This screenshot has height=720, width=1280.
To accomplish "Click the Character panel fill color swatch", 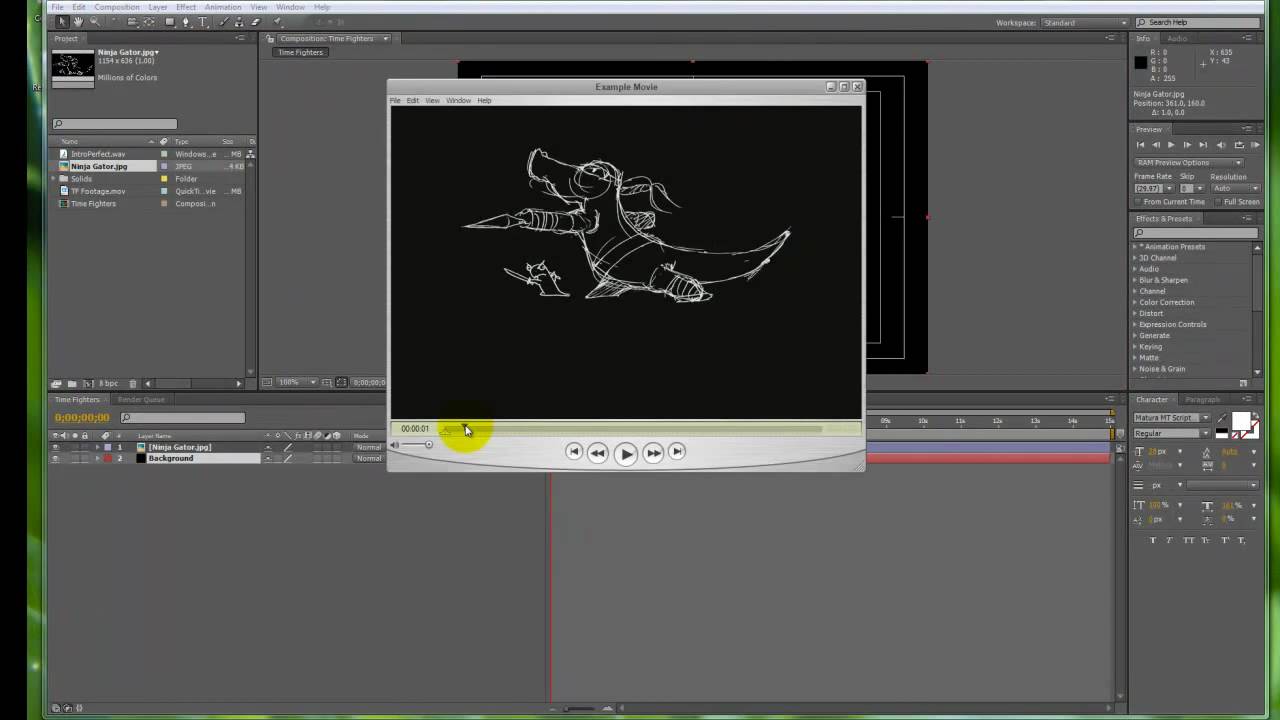I will [1241, 421].
